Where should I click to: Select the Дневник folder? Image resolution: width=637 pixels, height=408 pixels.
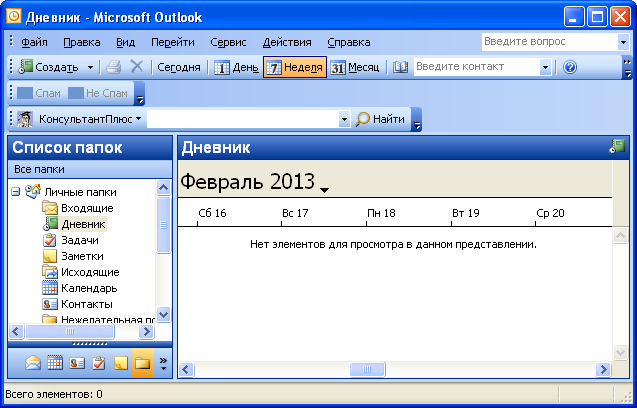pyautogui.click(x=83, y=224)
